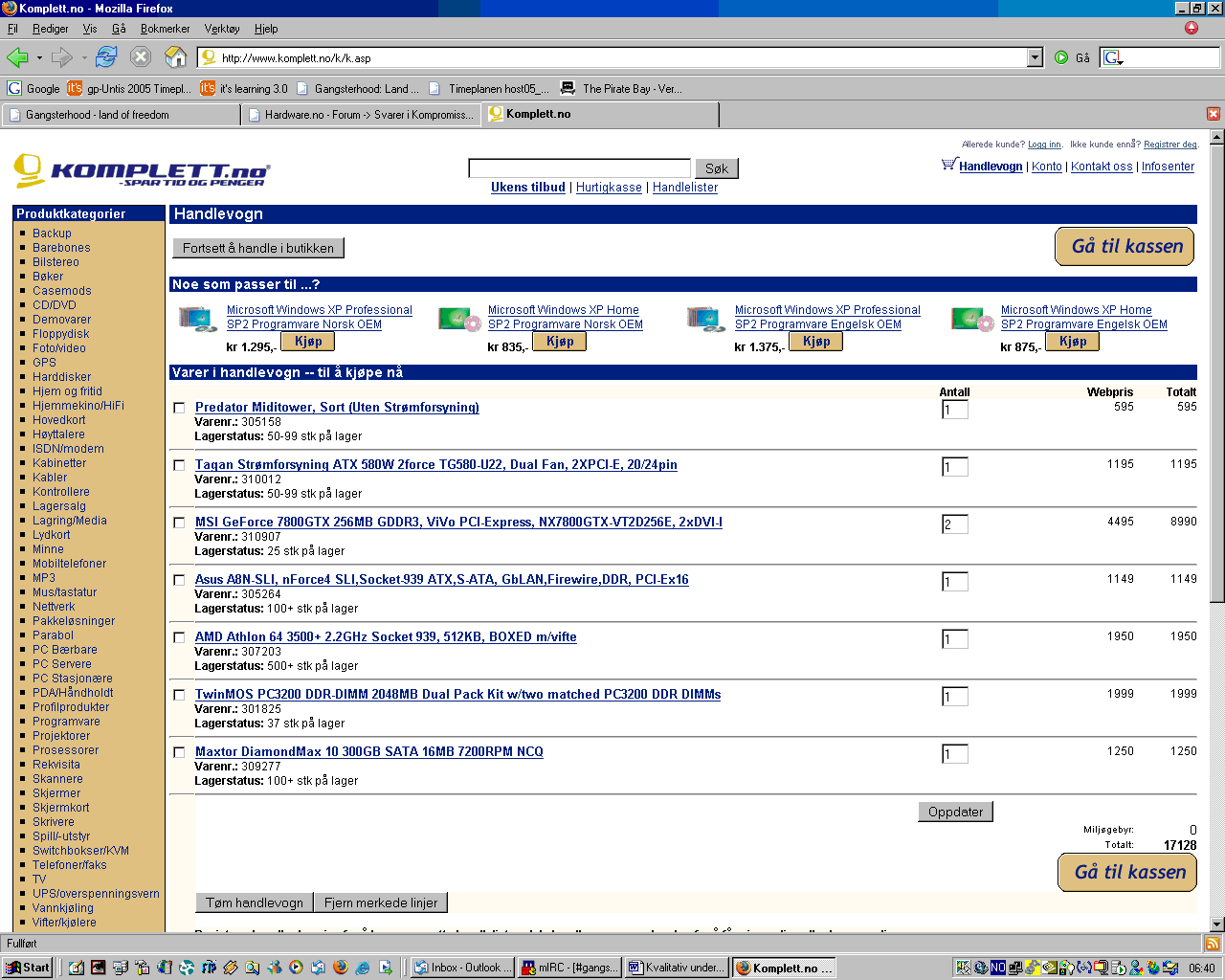Click the Google search engine icon in search box
The image size is (1225, 980).
[1112, 57]
